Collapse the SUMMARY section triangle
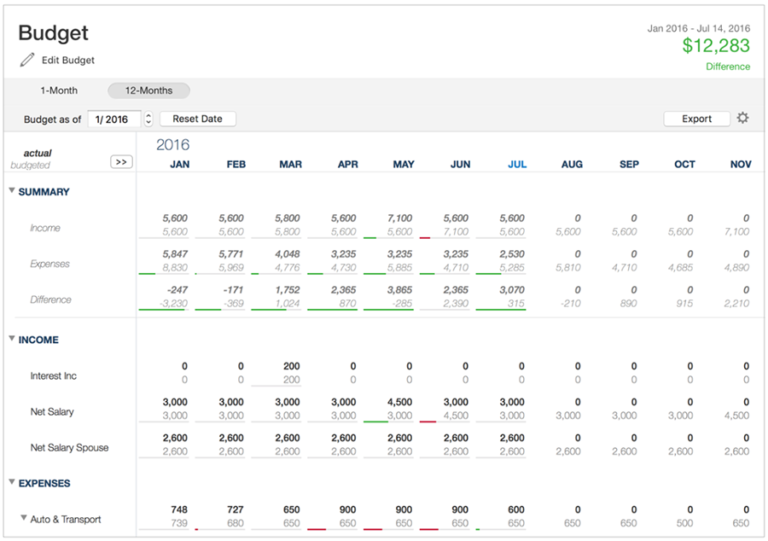768x541 pixels. point(12,190)
